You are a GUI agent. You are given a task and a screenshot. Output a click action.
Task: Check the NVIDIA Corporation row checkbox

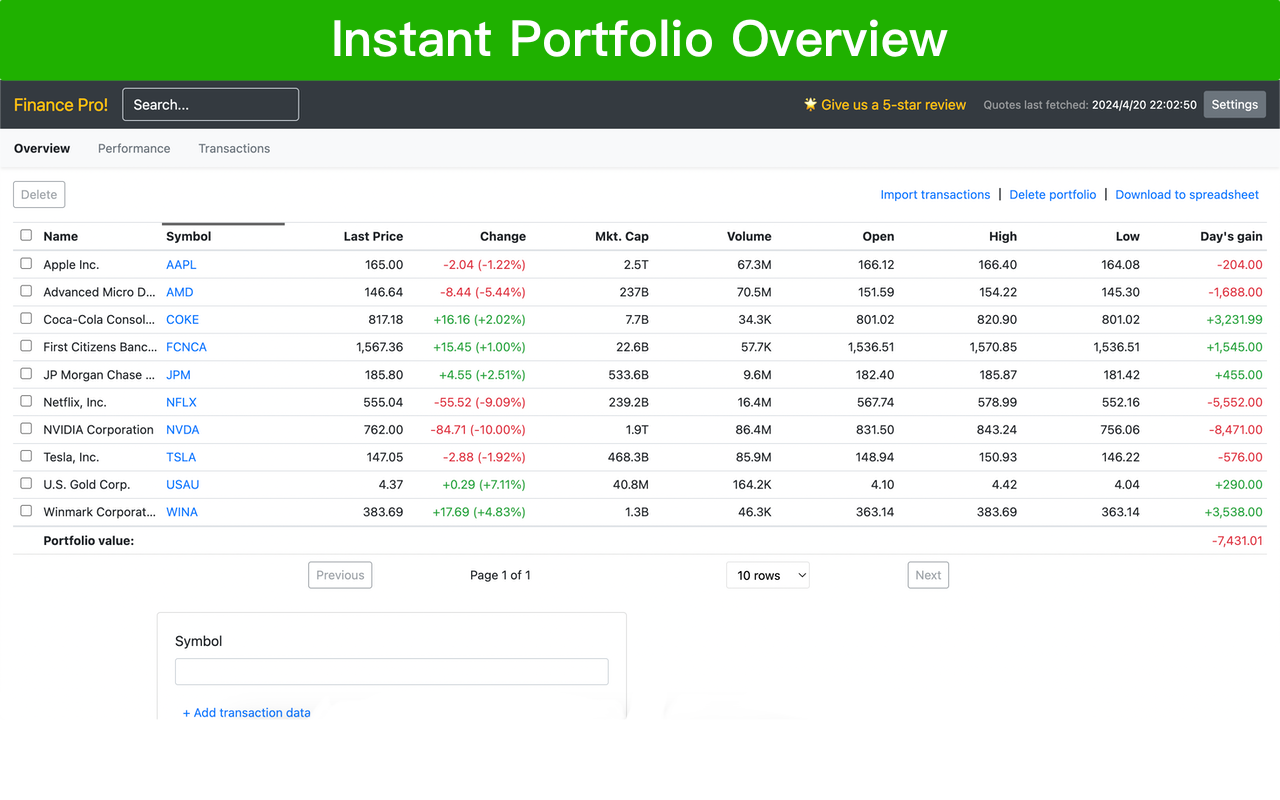pos(26,428)
